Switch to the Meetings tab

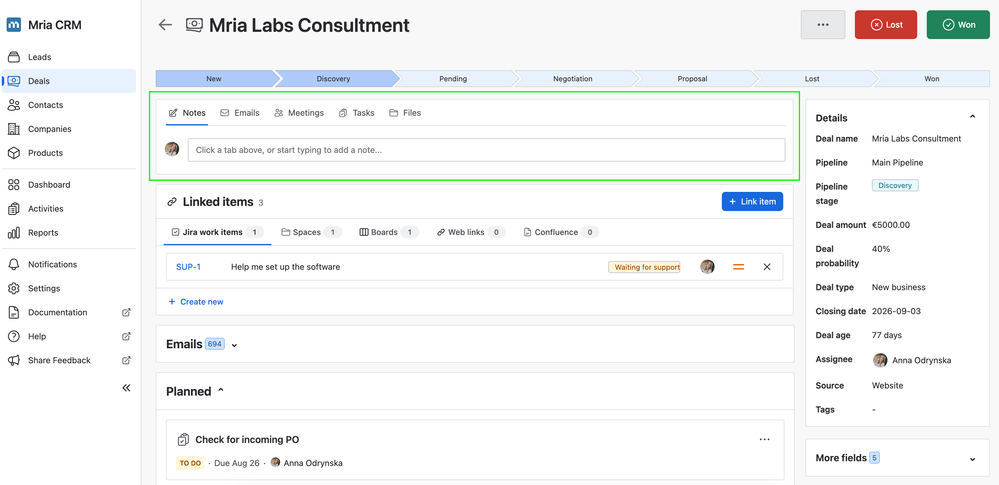[299, 113]
